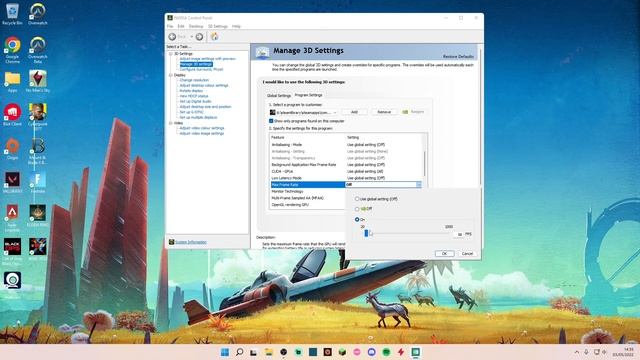Image resolution: width=640 pixels, height=360 pixels.
Task: Open System Information link
Action: pyautogui.click(x=191, y=242)
